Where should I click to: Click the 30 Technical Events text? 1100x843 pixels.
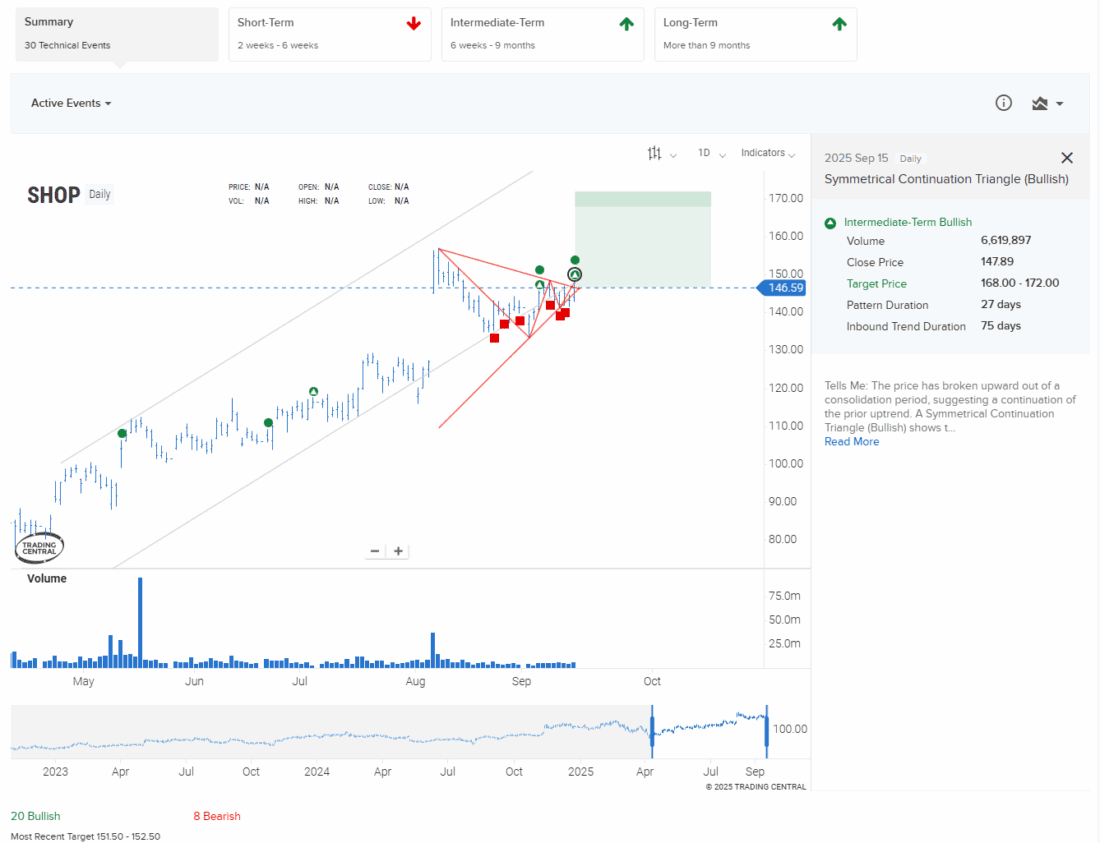pyautogui.click(x=67, y=46)
